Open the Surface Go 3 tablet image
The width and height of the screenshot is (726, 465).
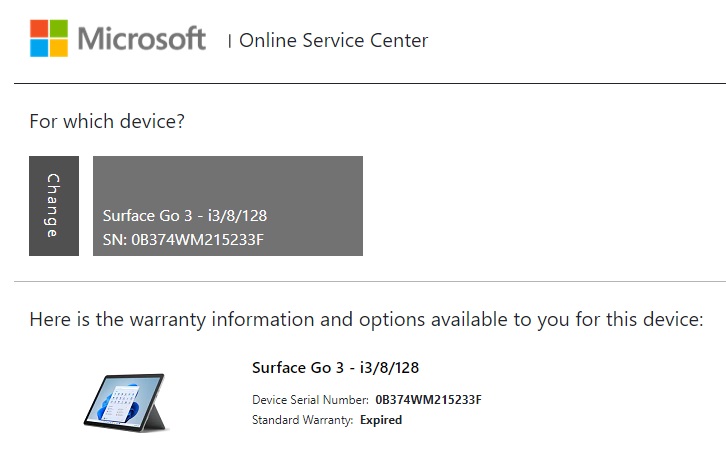(x=125, y=402)
